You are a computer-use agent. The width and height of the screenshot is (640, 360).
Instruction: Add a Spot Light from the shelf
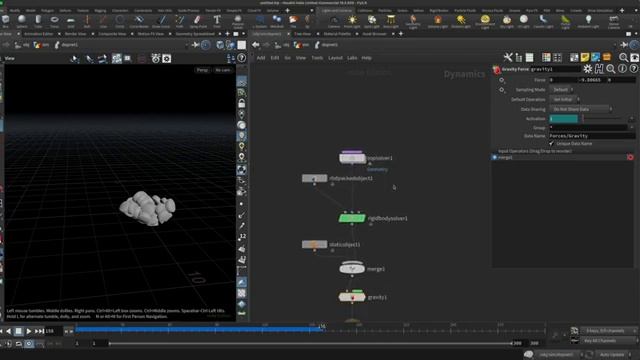point(371,21)
